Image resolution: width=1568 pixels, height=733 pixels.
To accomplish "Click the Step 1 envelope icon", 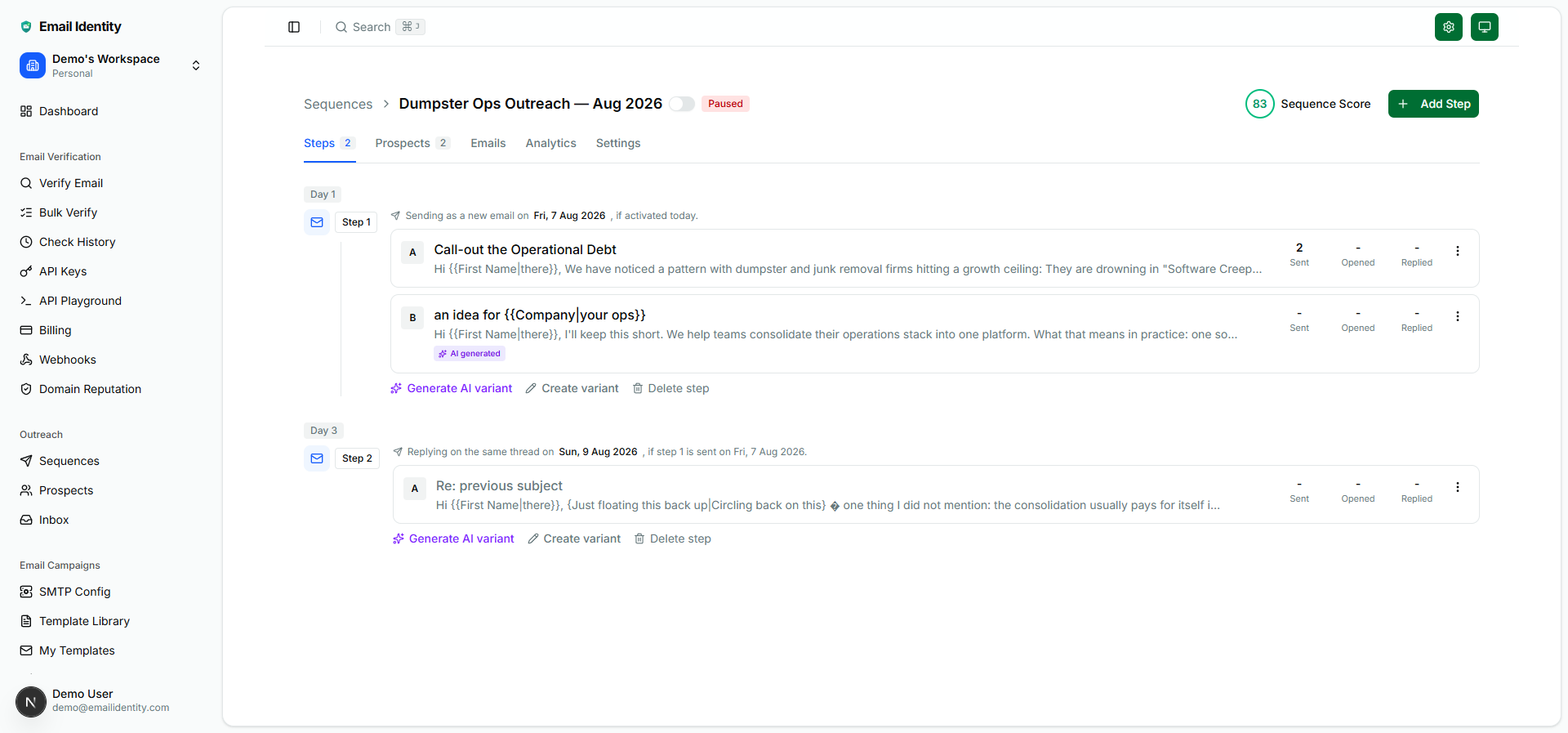I will coord(317,222).
